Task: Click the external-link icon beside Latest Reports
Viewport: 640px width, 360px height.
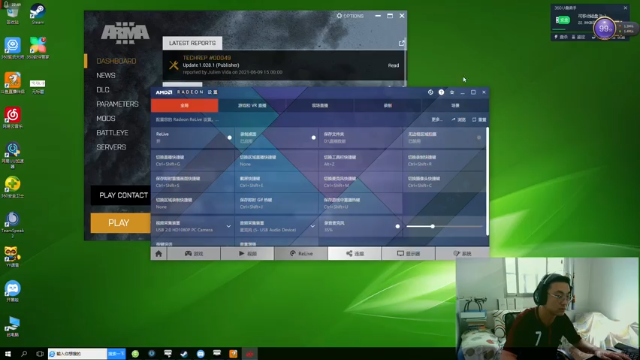Action: (x=402, y=43)
